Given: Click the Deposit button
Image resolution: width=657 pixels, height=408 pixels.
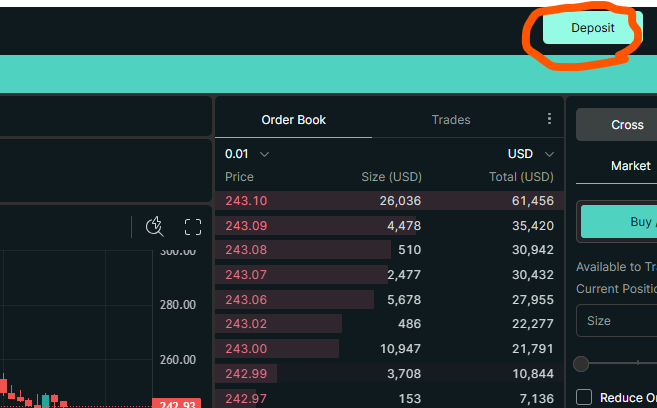Looking at the screenshot, I should (592, 28).
